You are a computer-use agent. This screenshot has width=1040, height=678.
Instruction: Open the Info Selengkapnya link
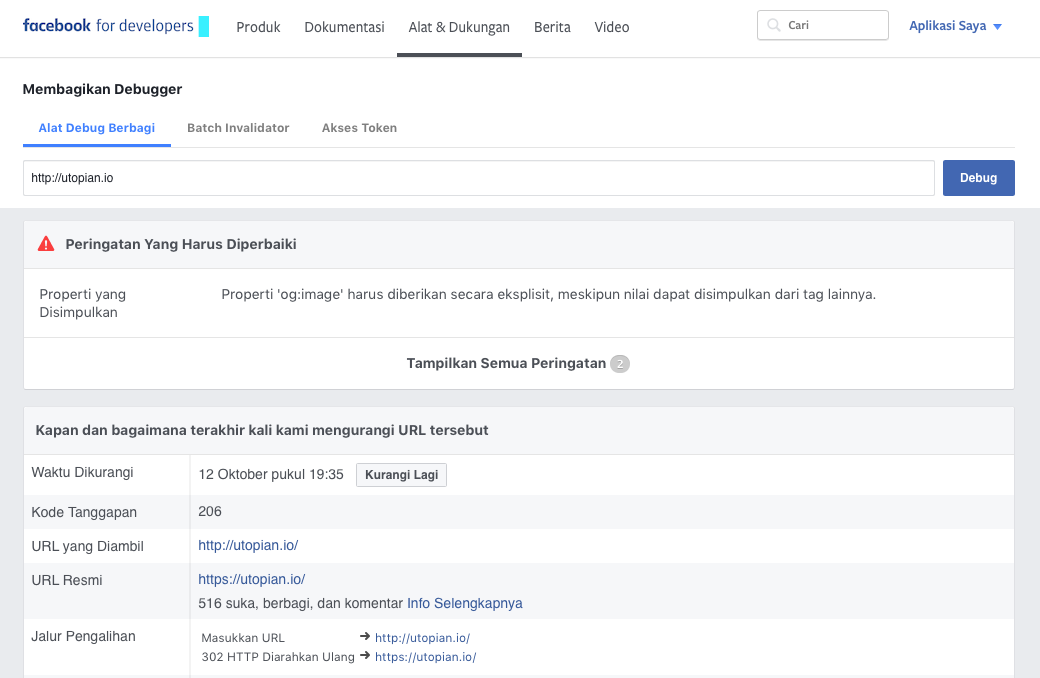click(x=464, y=603)
